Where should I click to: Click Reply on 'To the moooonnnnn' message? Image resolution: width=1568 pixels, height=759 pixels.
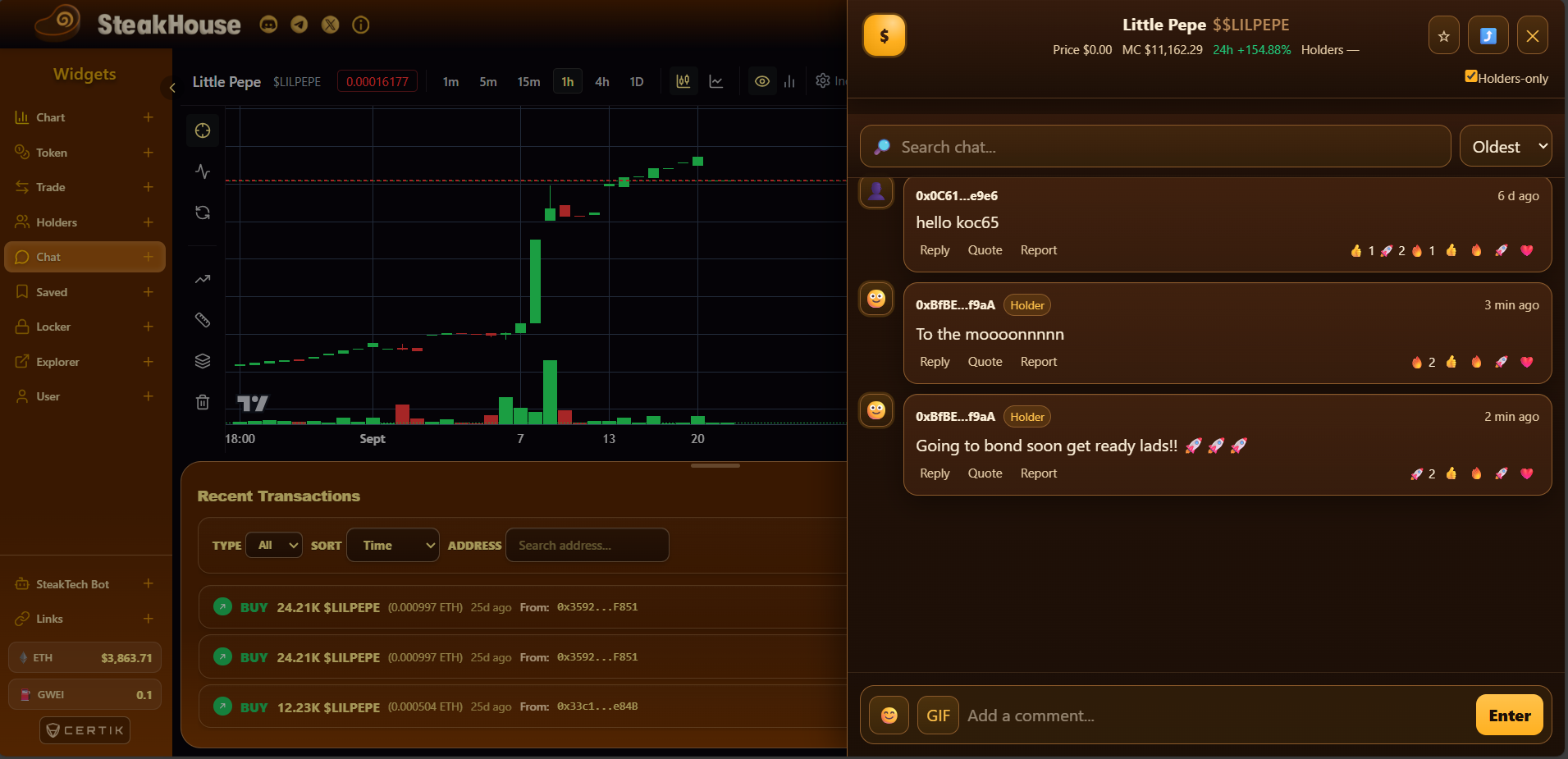coord(935,362)
